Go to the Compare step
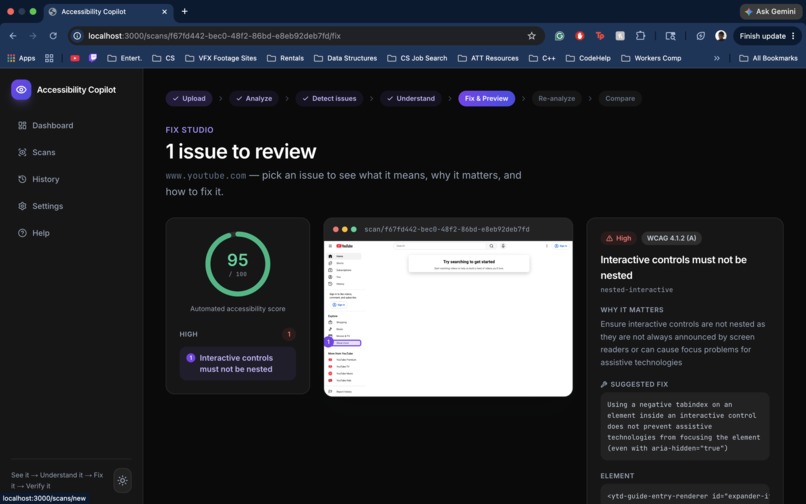 point(620,98)
